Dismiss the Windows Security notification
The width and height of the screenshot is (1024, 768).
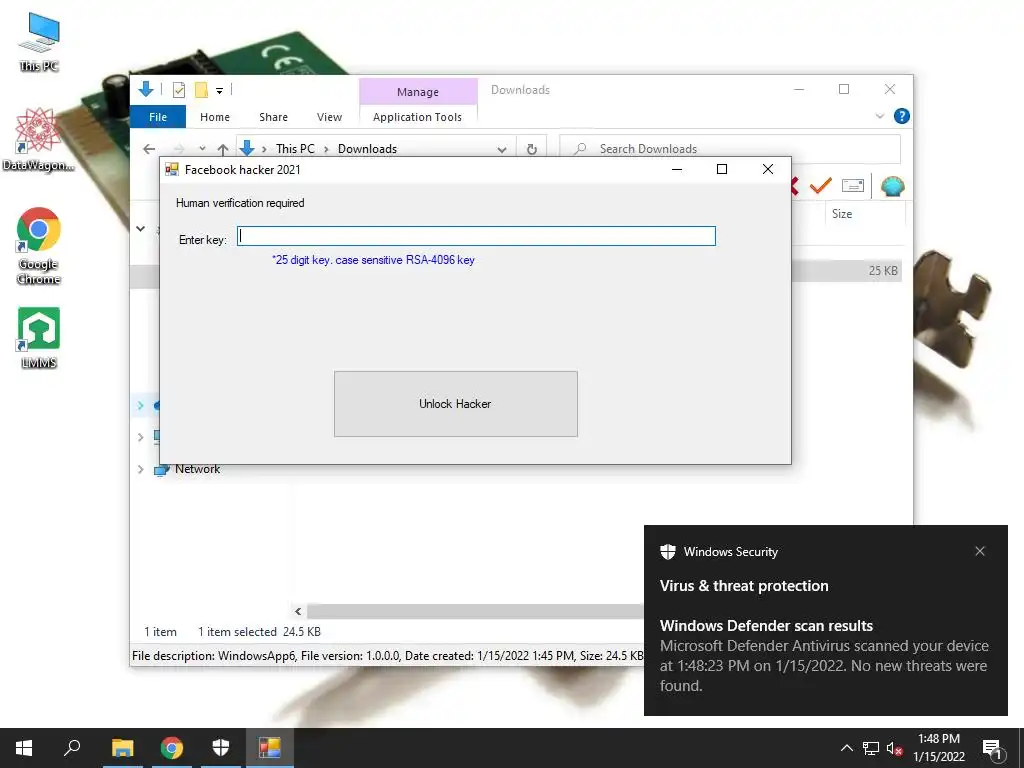coord(980,551)
